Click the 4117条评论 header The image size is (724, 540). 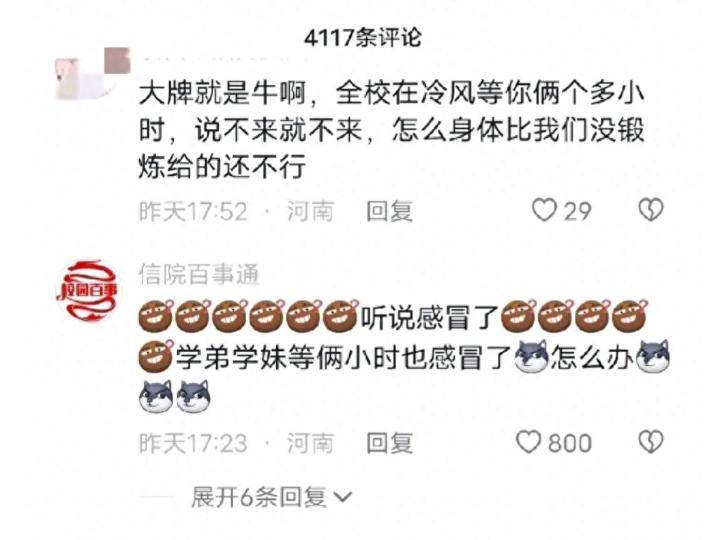click(362, 37)
